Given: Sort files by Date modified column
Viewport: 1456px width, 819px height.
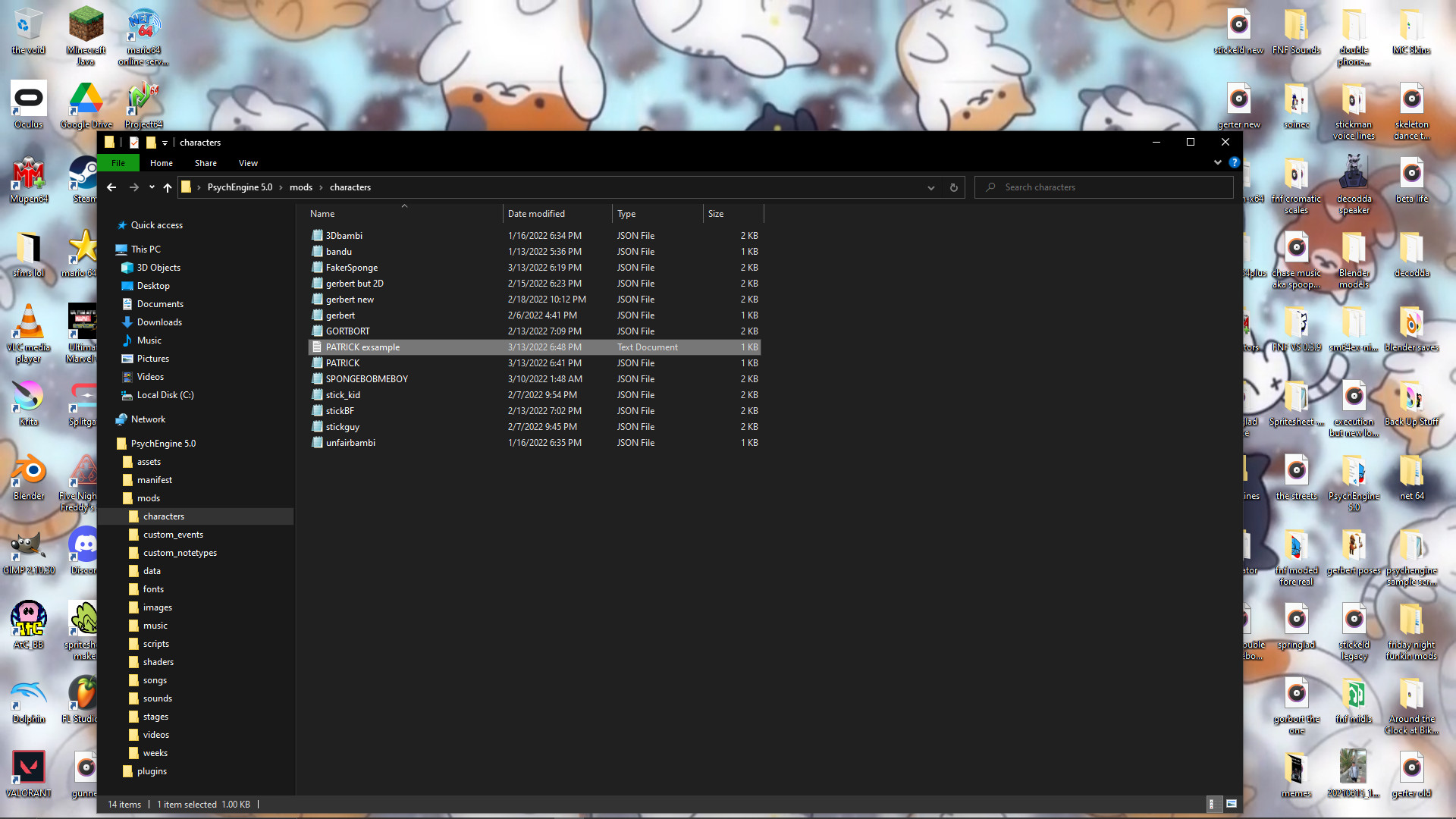Looking at the screenshot, I should tap(536, 214).
